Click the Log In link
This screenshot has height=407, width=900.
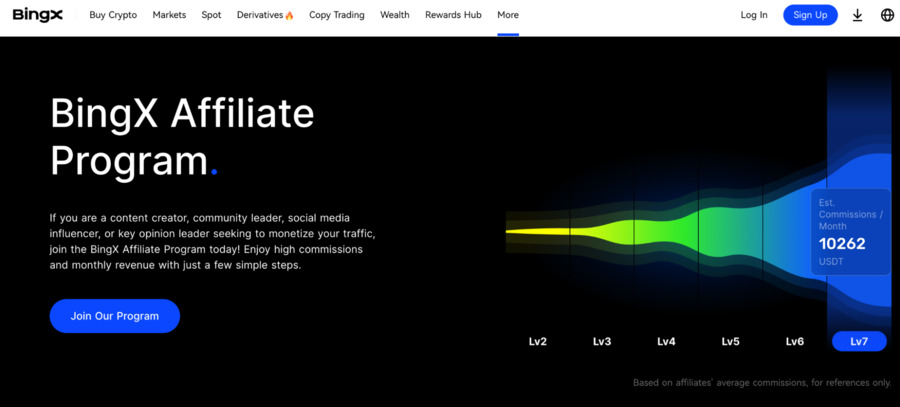click(754, 15)
